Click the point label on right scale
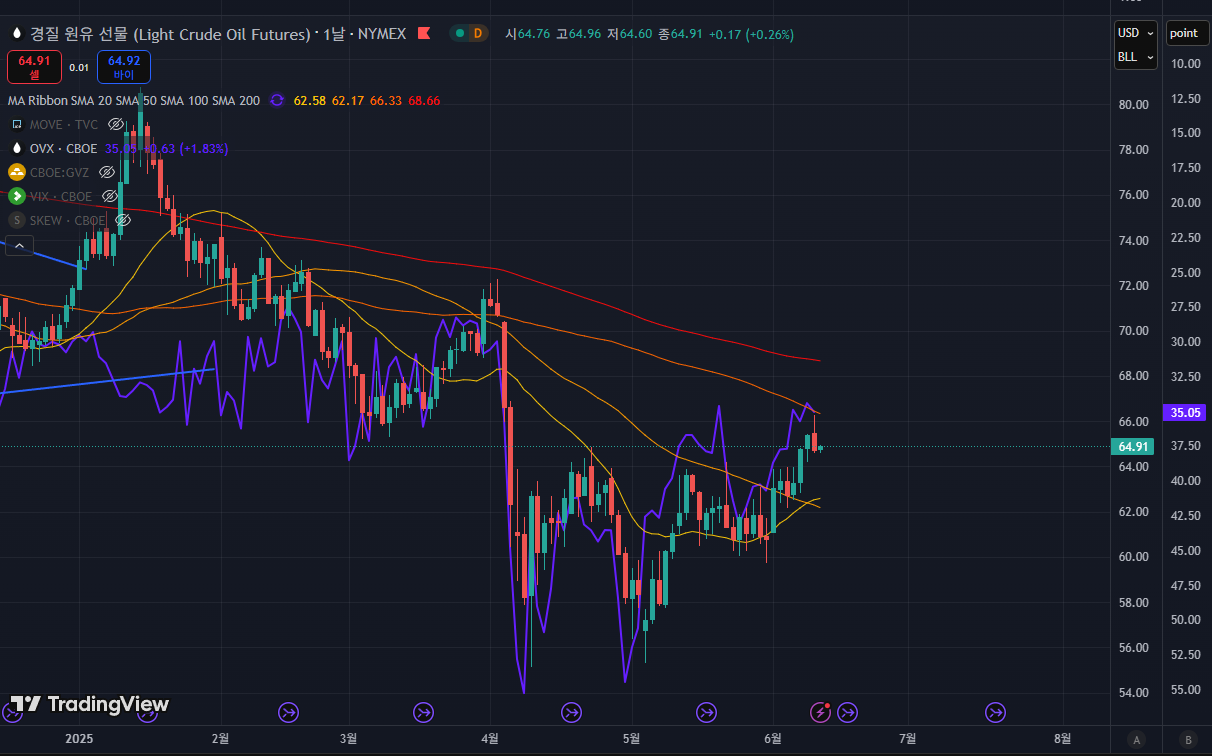 pos(1184,33)
